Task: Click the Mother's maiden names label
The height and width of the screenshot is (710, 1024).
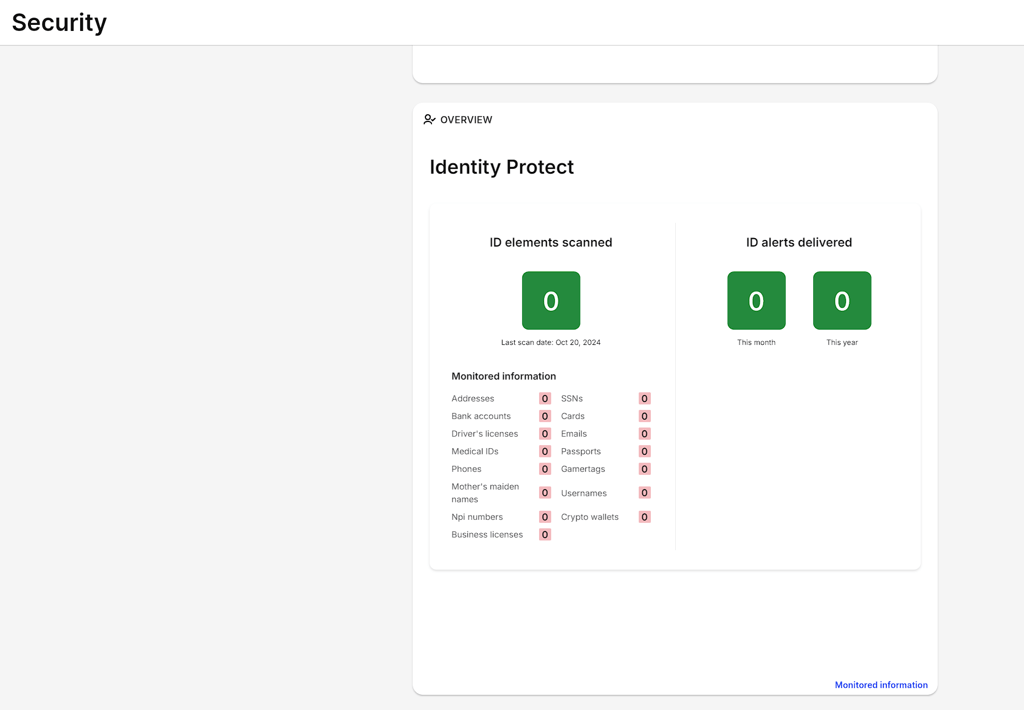Action: tap(485, 492)
